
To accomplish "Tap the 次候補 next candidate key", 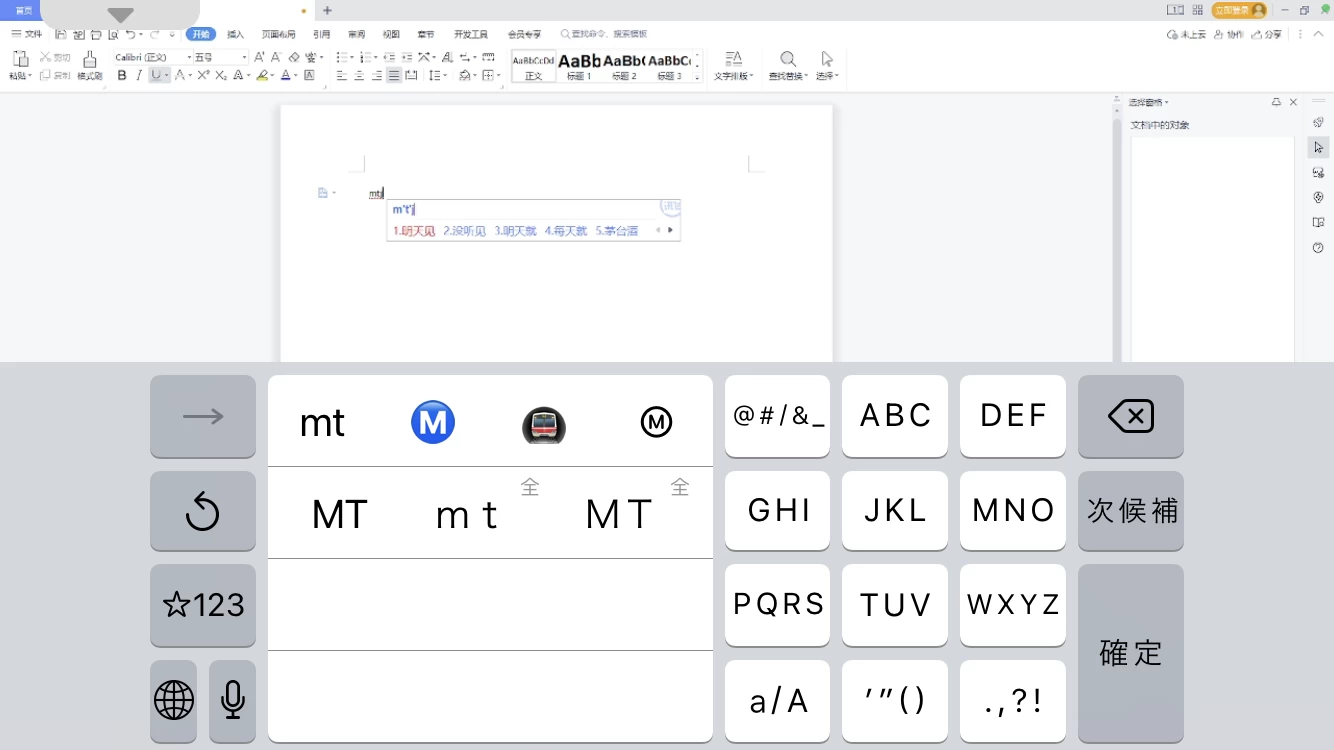I will (x=1131, y=511).
